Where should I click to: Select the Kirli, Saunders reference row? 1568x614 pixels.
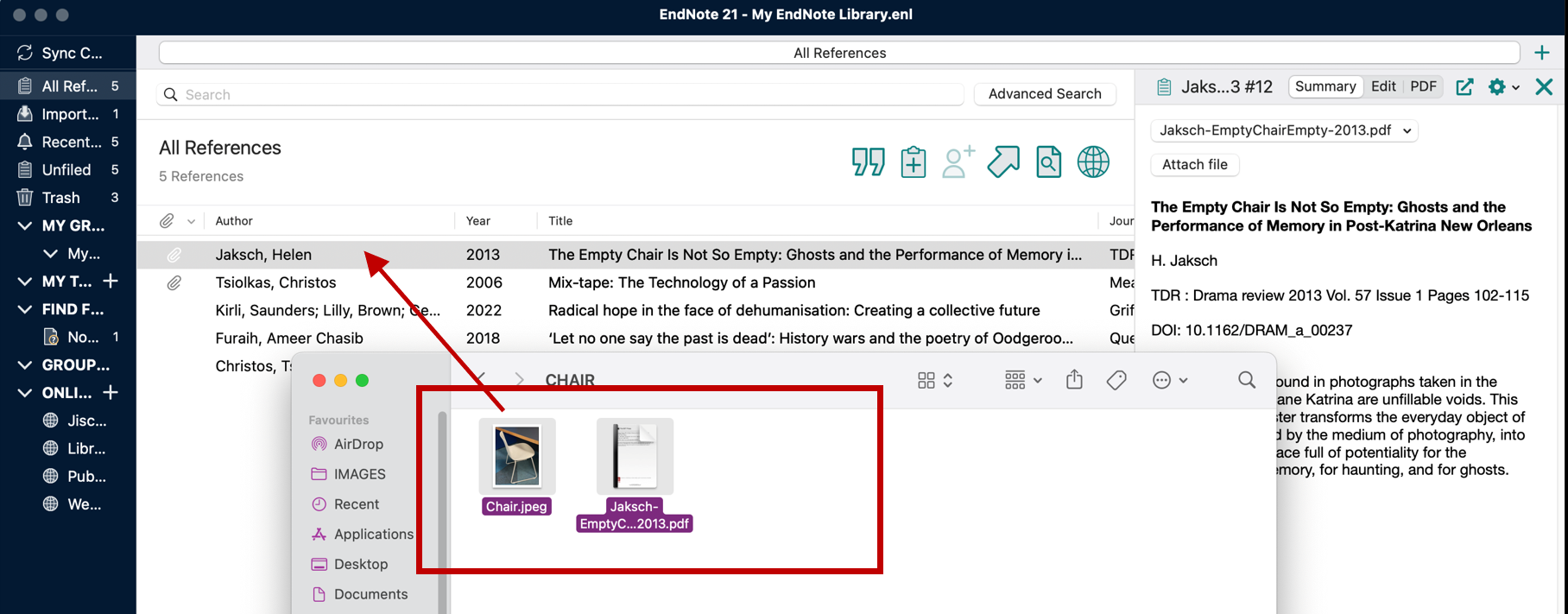tap(635, 310)
